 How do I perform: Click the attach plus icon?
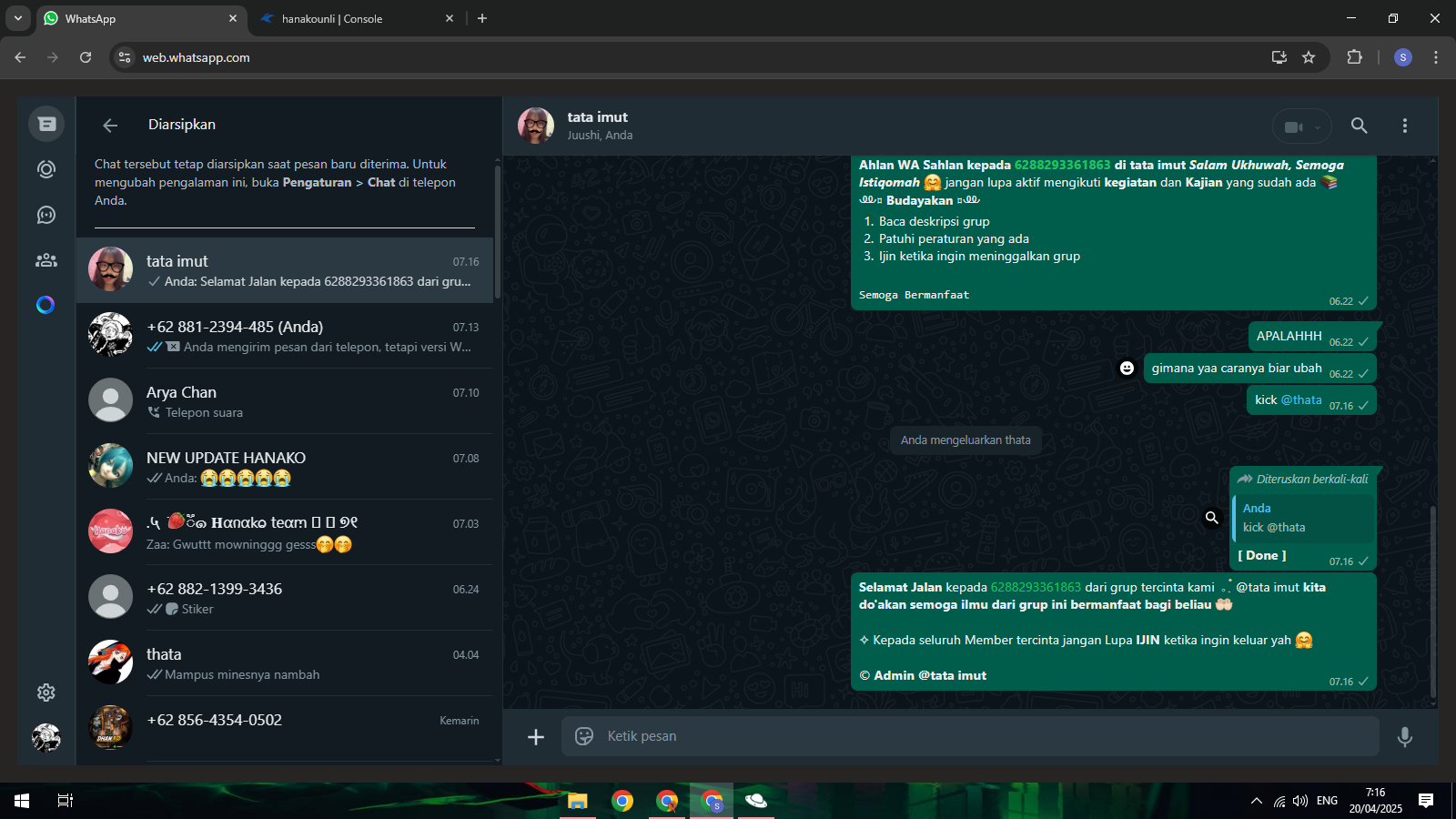536,736
